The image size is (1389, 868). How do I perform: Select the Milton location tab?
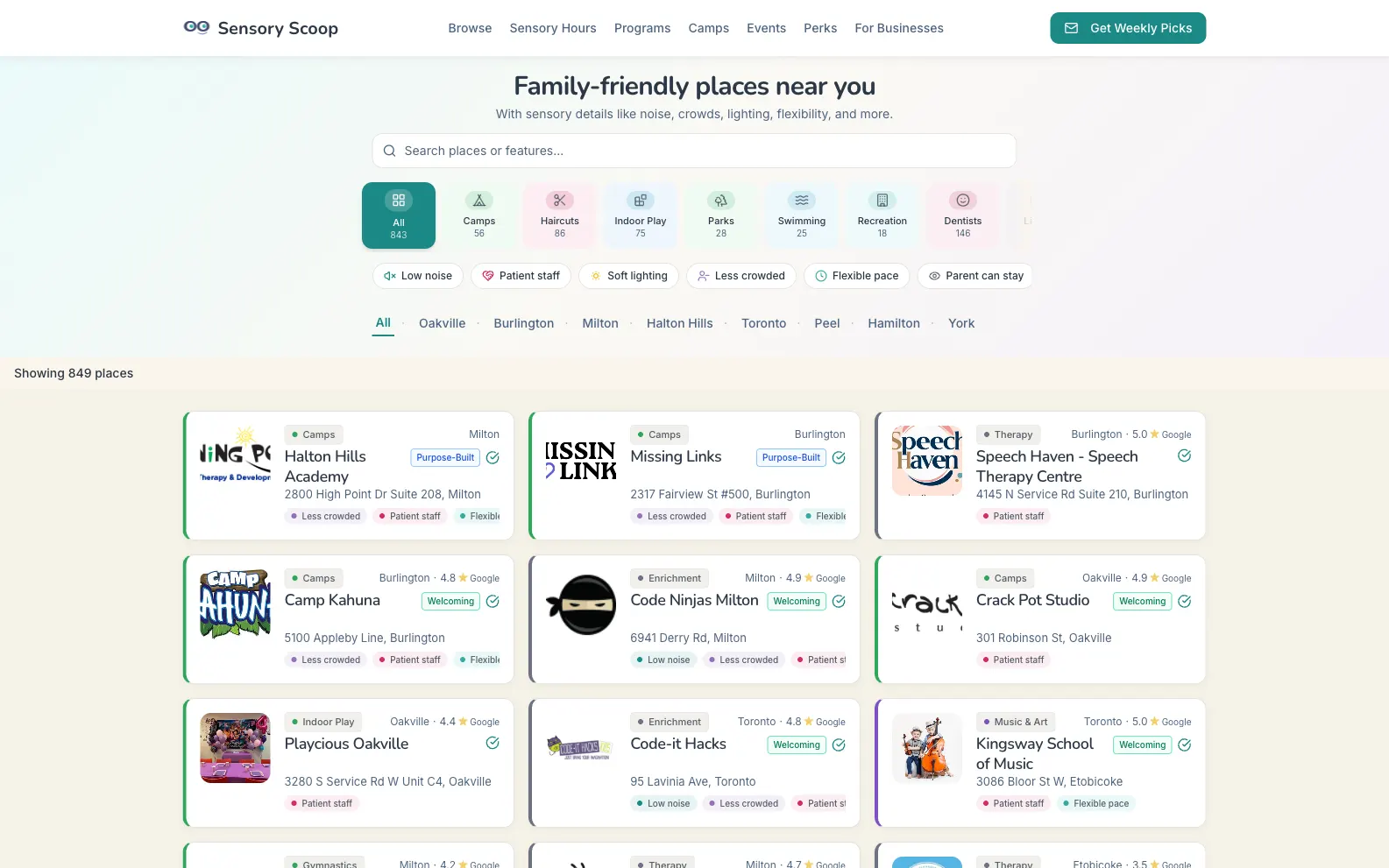[600, 323]
